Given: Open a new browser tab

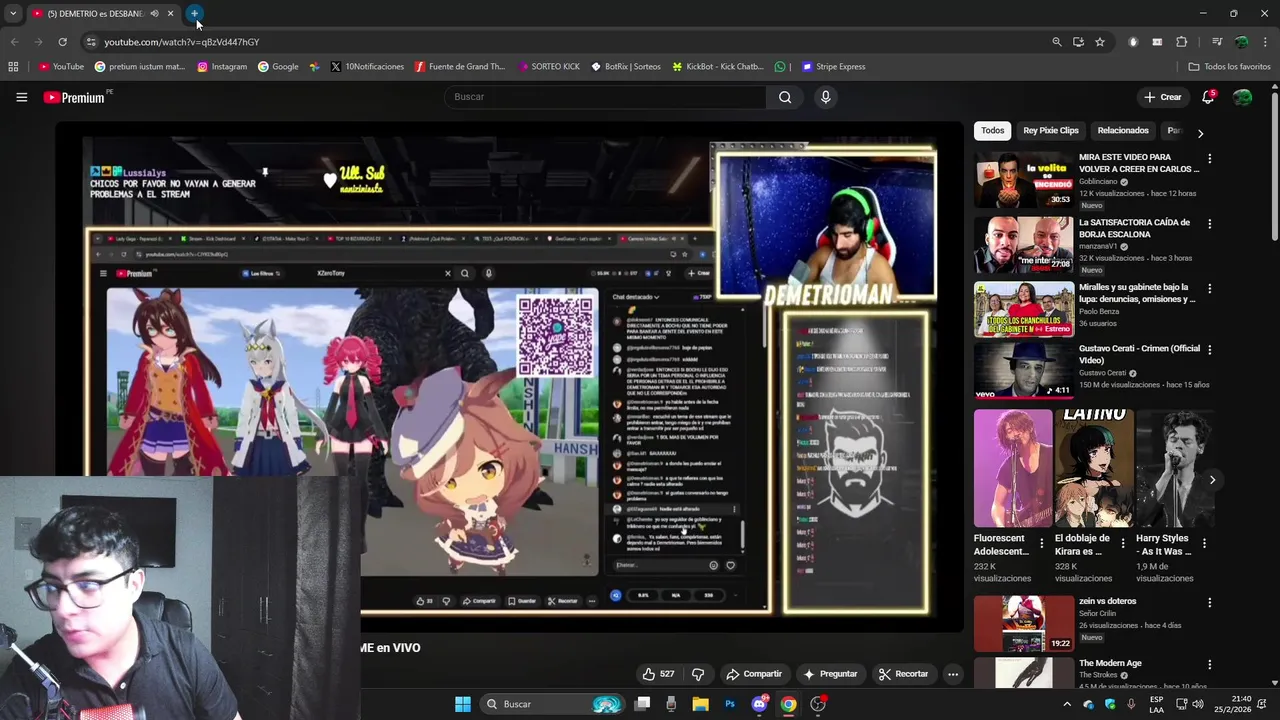Looking at the screenshot, I should point(195,14).
